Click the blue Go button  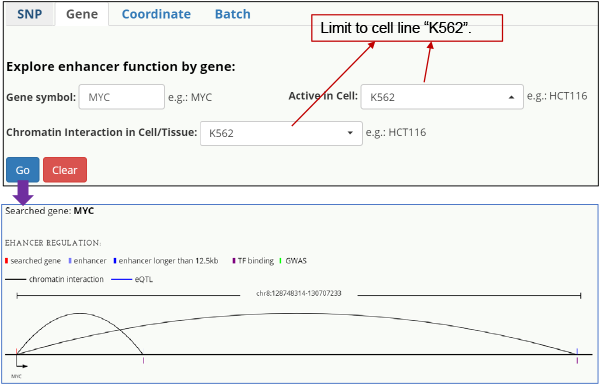tap(23, 170)
